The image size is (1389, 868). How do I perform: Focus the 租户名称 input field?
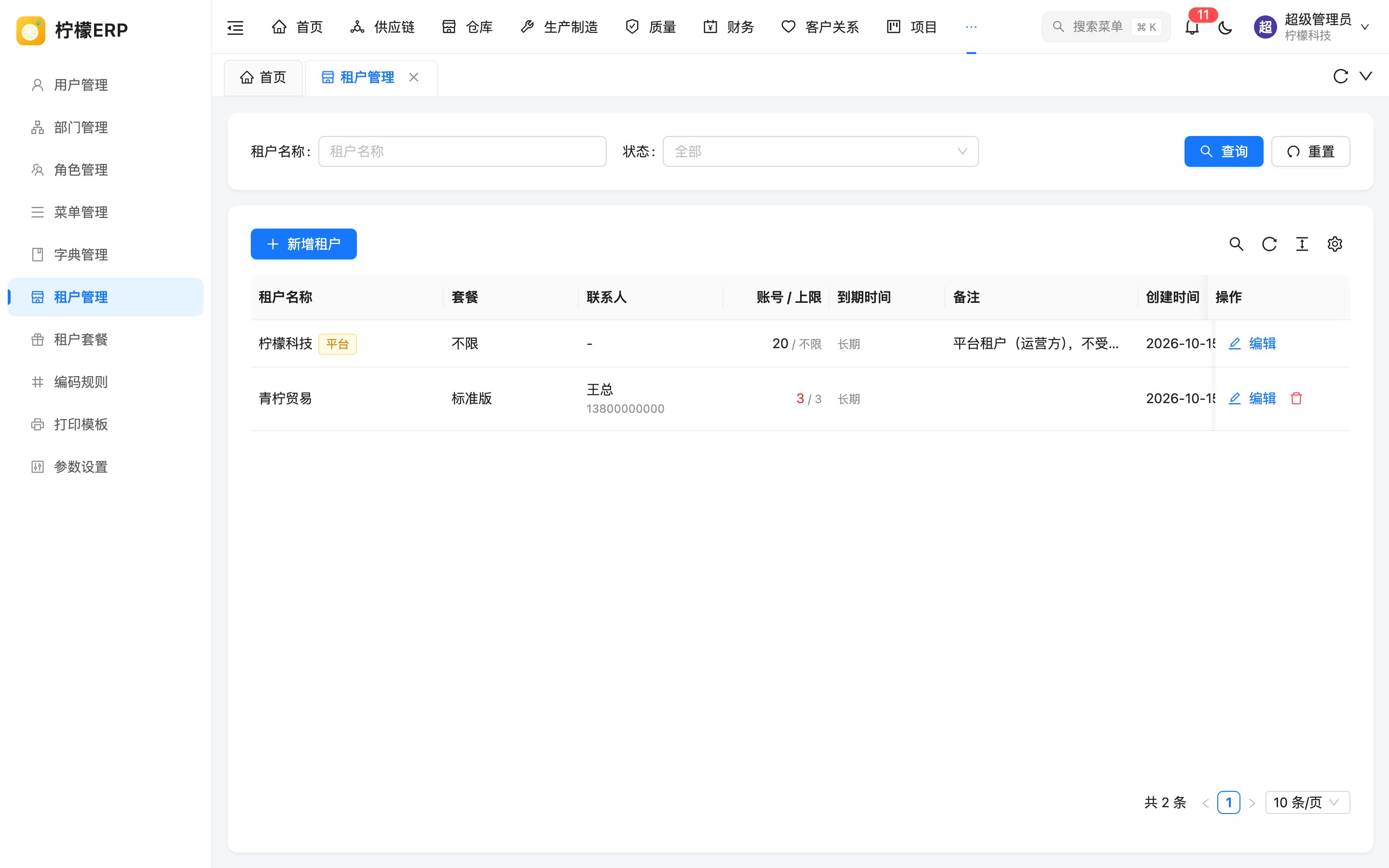tap(462, 151)
